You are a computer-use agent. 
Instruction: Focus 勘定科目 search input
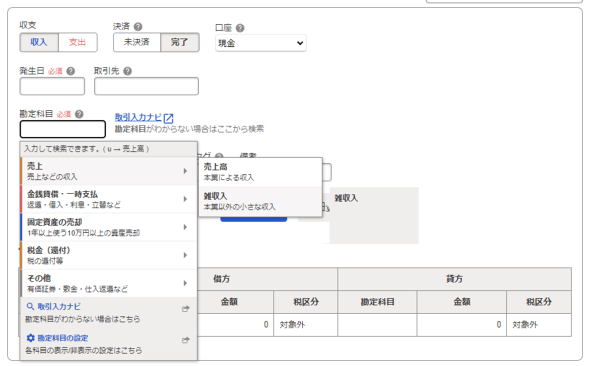point(63,129)
